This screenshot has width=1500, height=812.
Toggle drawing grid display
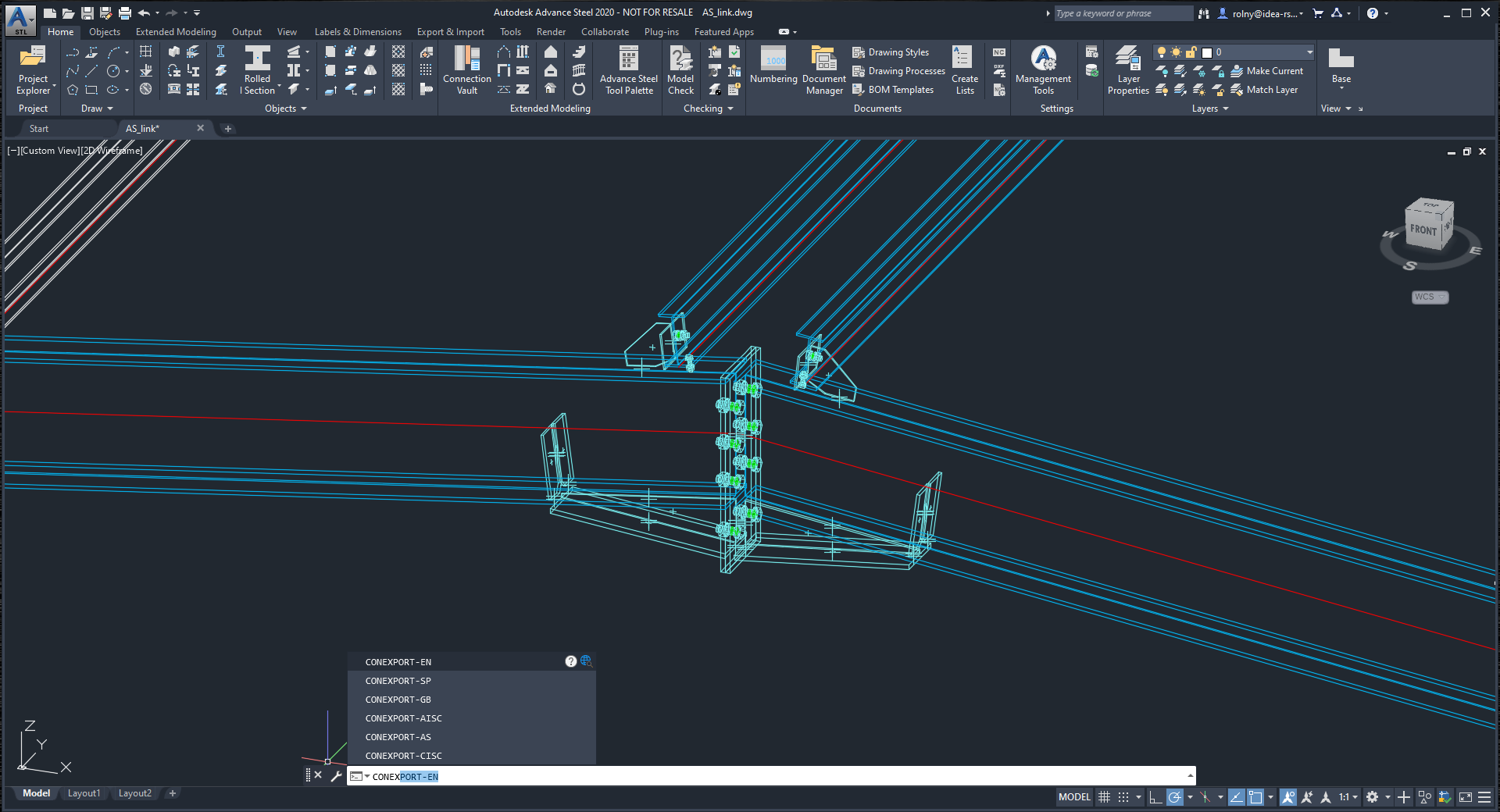coord(1104,797)
